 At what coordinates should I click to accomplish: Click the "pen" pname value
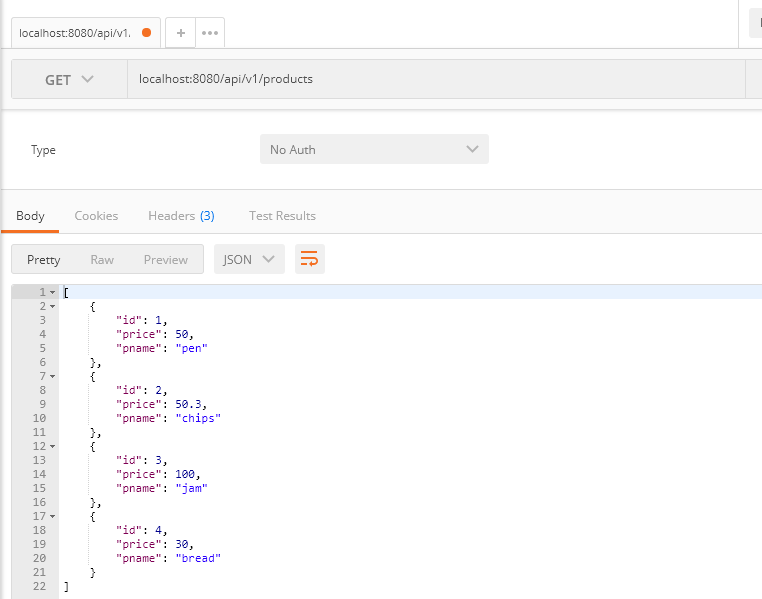pos(191,348)
